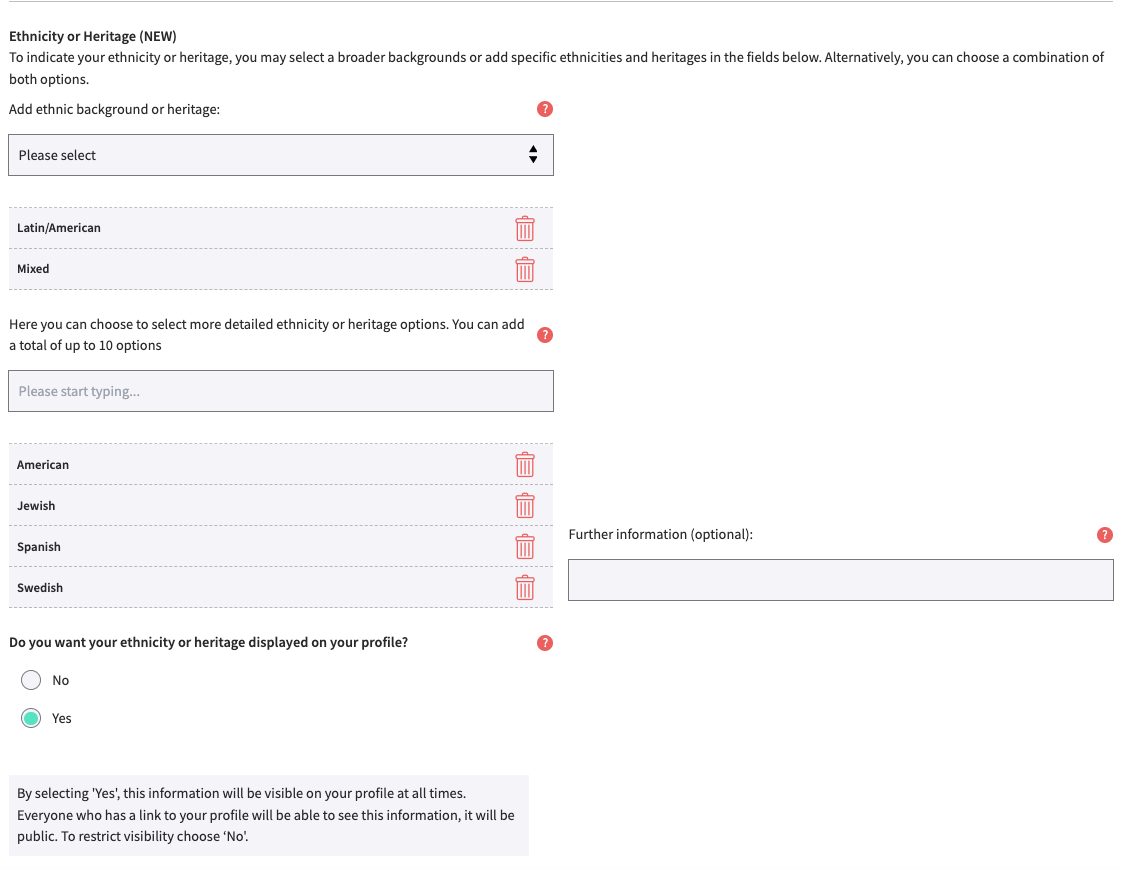Show help for detailed ethnicity options
This screenshot has width=1121, height=870.
coord(545,335)
